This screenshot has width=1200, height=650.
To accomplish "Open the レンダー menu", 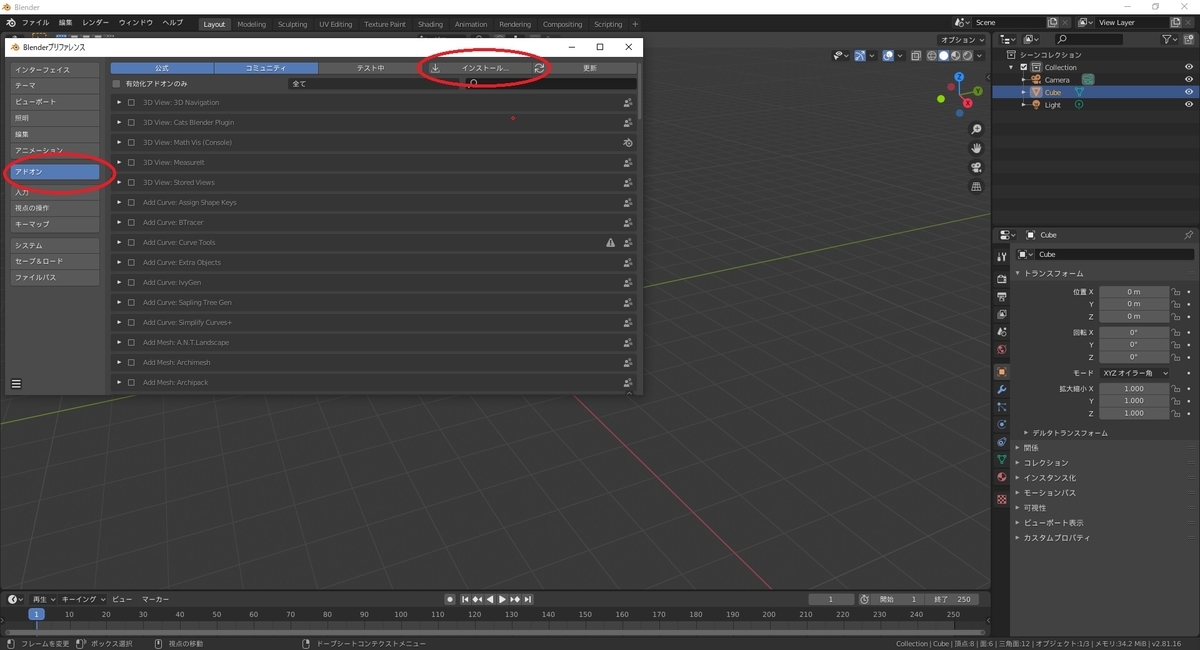I will [x=96, y=22].
